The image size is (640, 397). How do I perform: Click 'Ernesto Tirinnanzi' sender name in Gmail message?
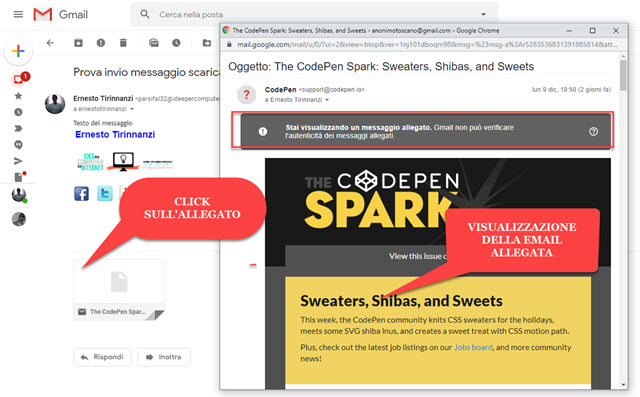pyautogui.click(x=103, y=98)
